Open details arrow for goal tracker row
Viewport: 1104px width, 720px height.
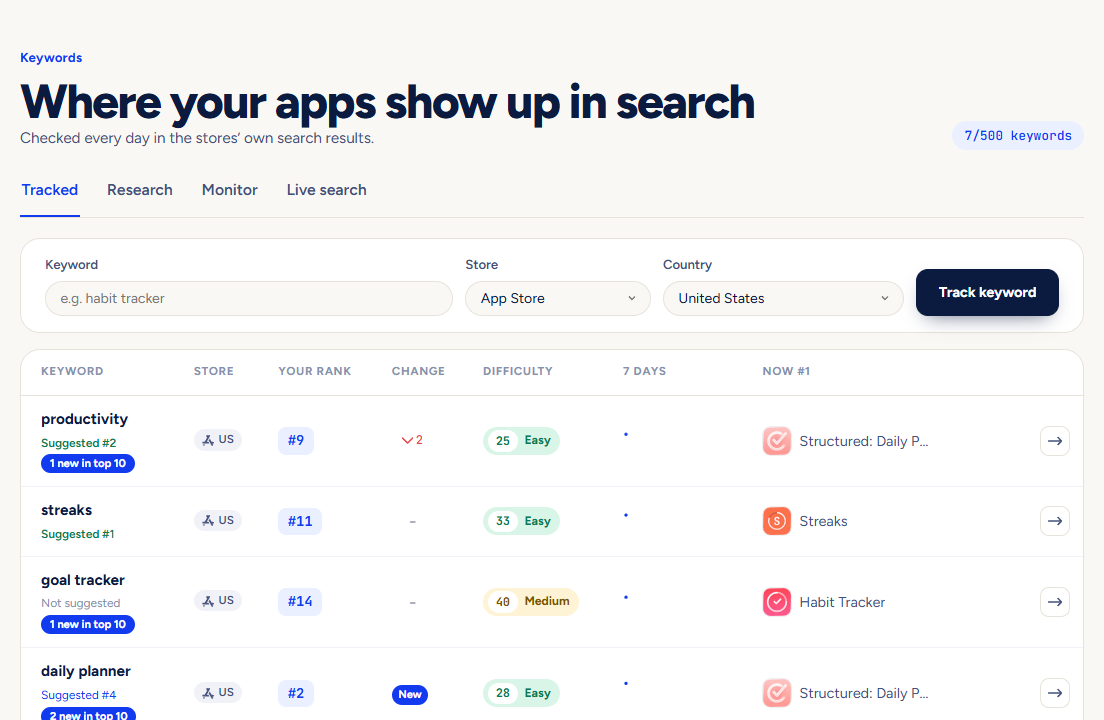1055,602
